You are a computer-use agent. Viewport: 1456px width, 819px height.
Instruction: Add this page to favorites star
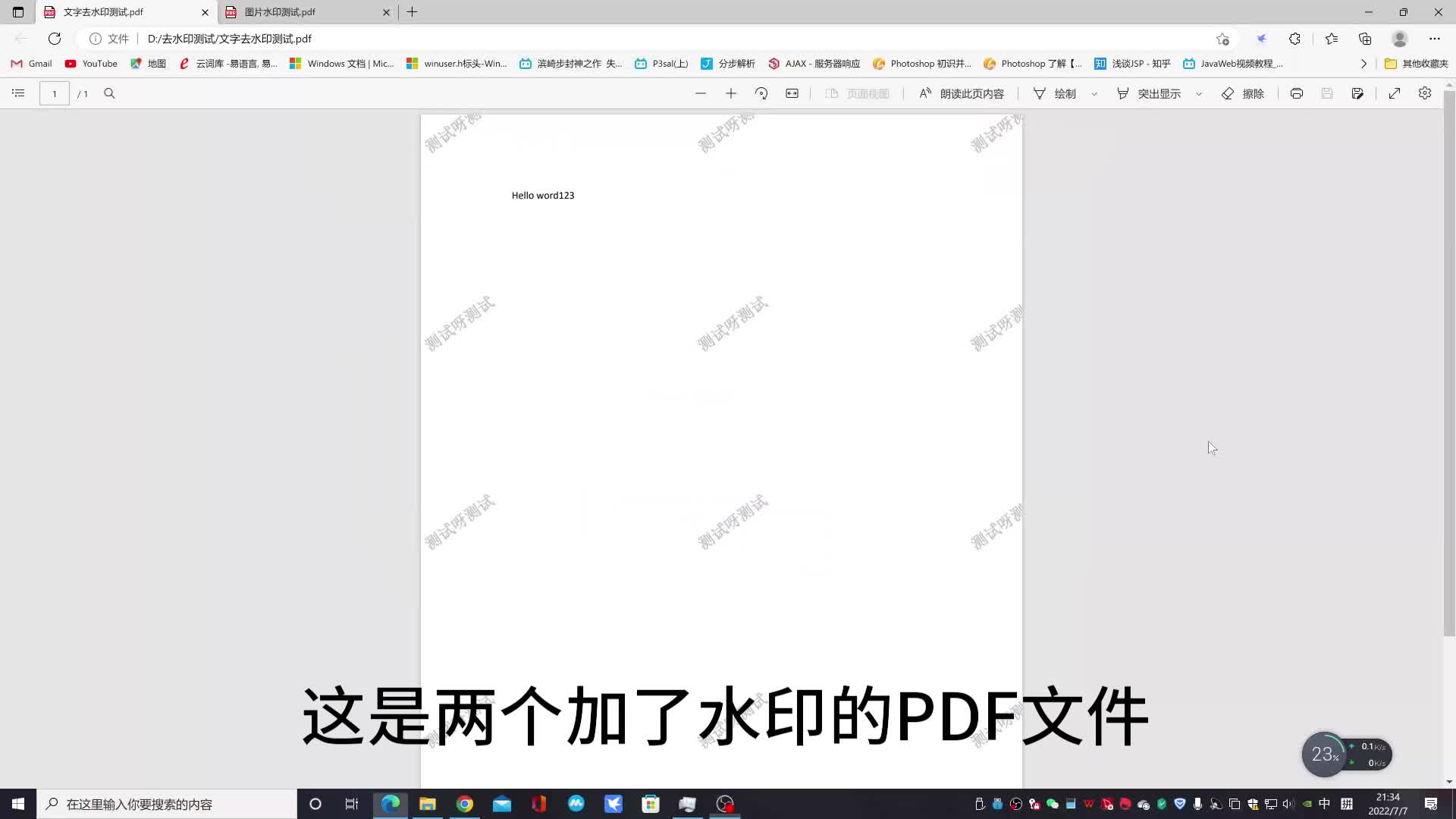1222,39
